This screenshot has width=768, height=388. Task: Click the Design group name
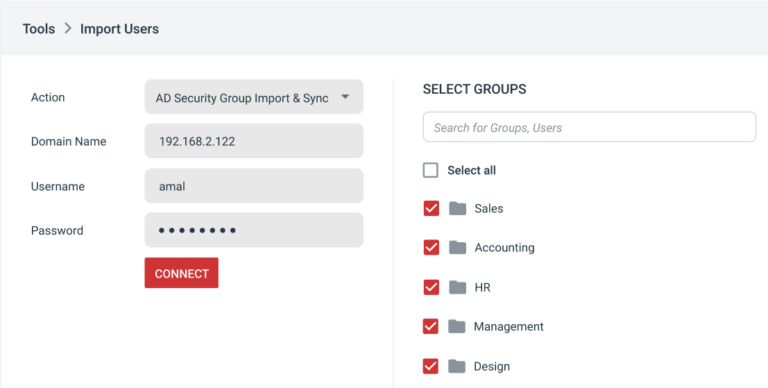coord(492,366)
